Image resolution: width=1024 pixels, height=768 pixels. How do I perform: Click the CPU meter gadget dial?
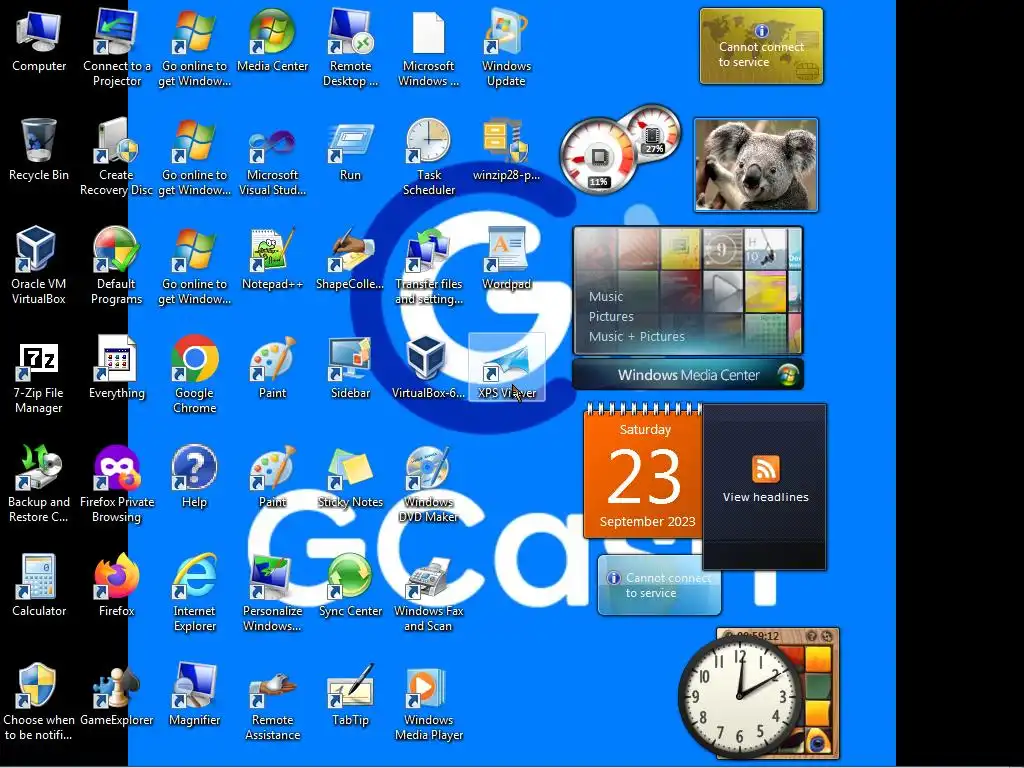tap(598, 157)
